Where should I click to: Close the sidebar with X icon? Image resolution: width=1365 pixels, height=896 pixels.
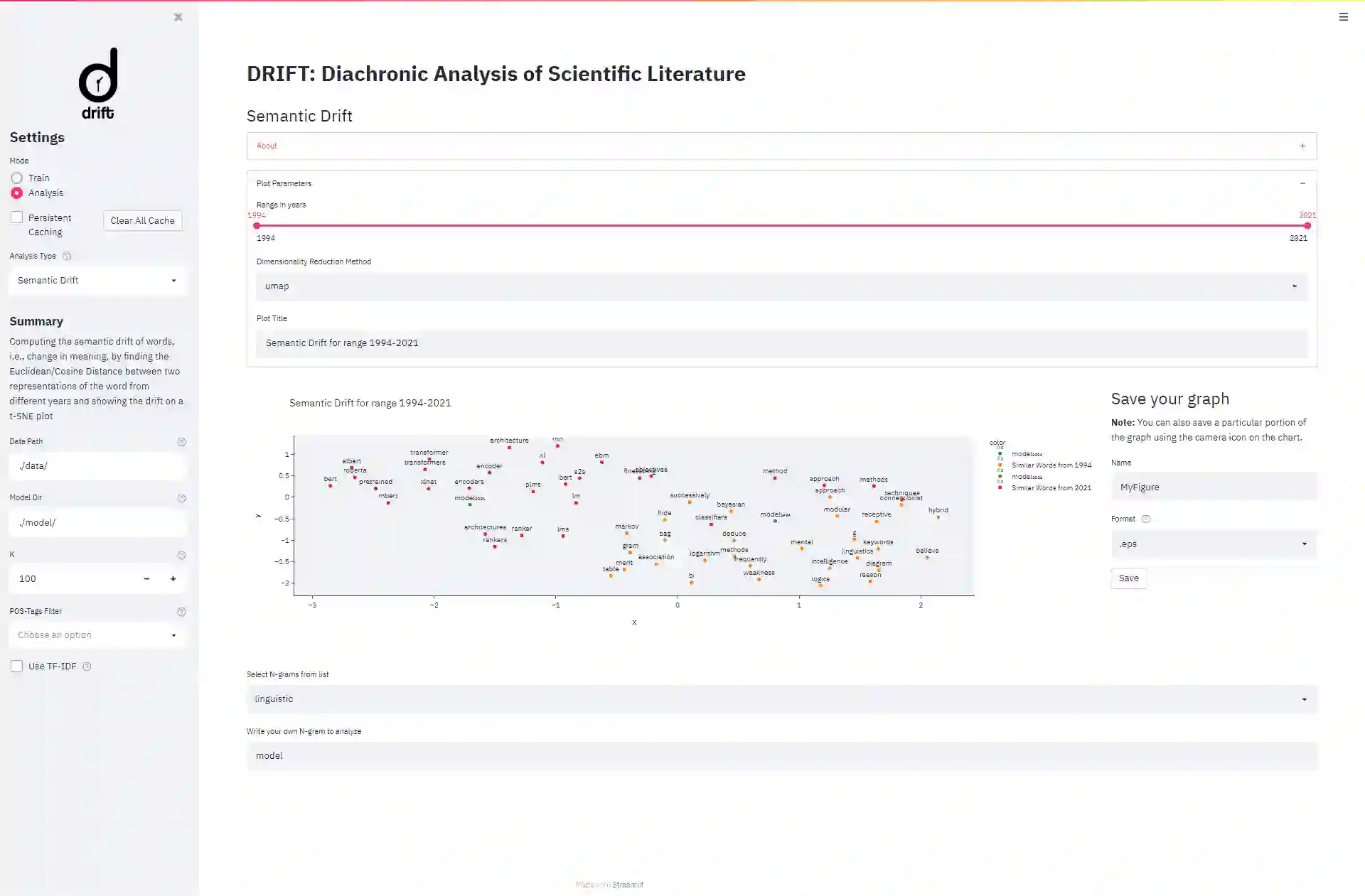click(178, 17)
